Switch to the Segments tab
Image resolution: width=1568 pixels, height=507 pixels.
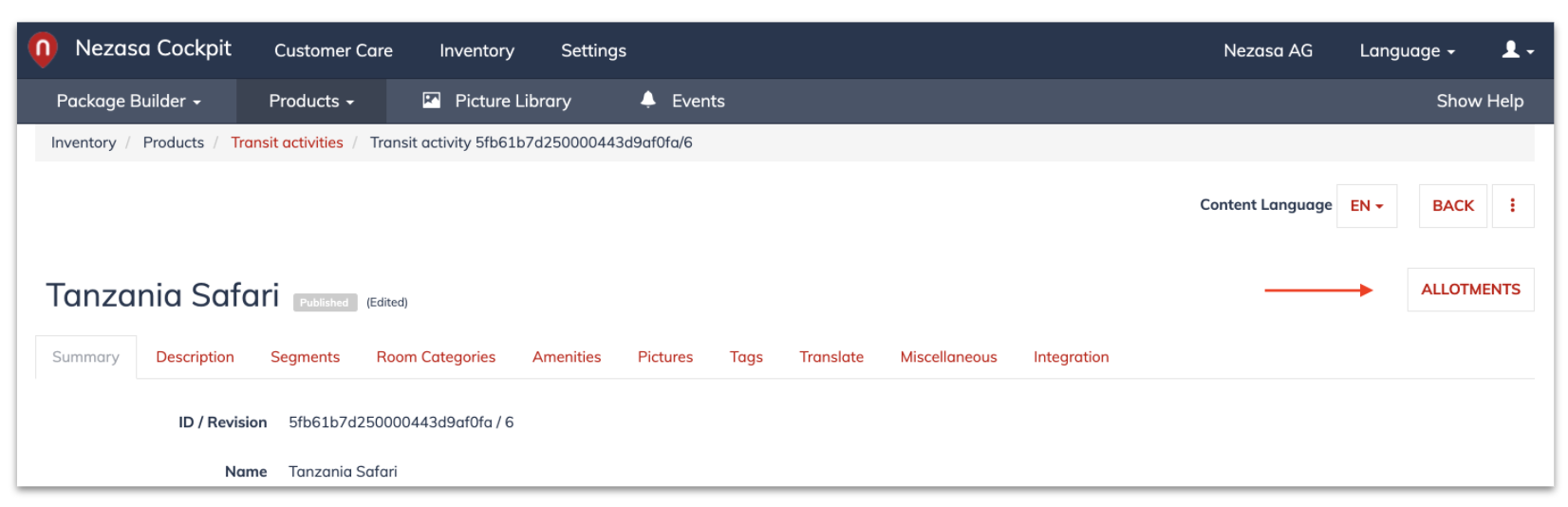pyautogui.click(x=305, y=357)
